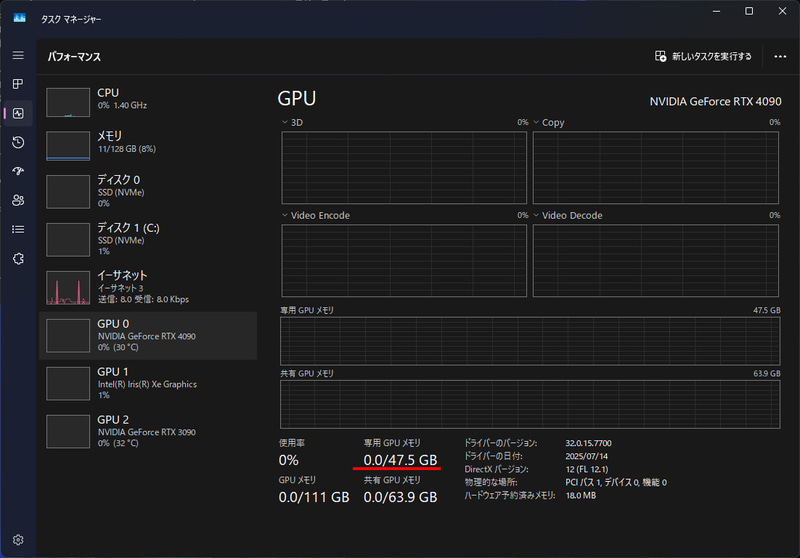Minimize the Task Manager window

716,11
